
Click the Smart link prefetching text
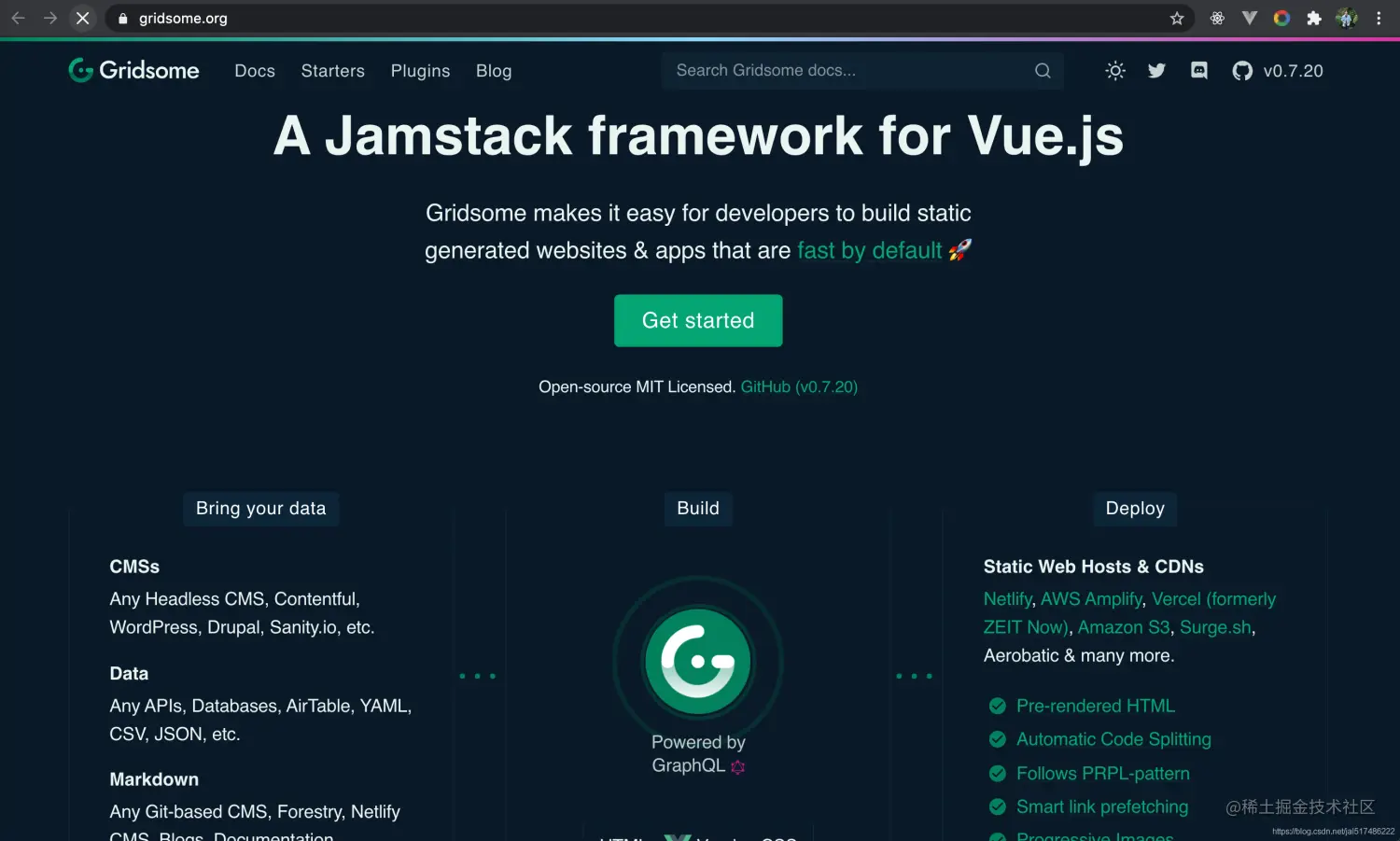(x=1102, y=806)
